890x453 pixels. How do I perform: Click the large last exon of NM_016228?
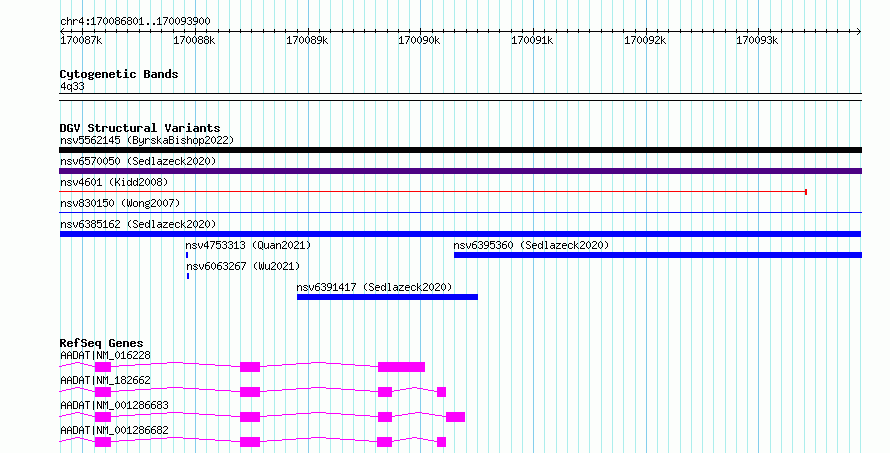401,367
